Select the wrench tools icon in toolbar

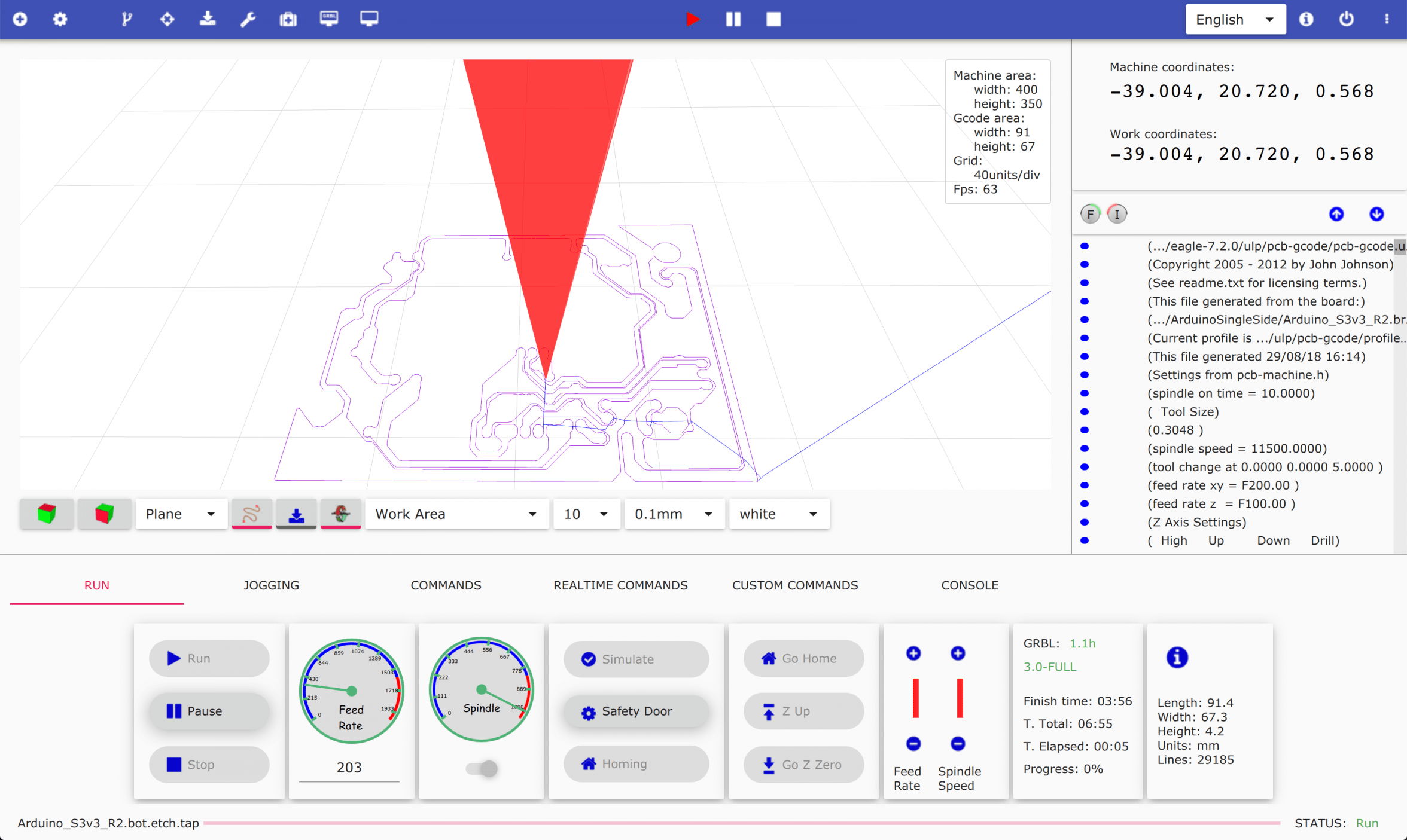[x=248, y=19]
